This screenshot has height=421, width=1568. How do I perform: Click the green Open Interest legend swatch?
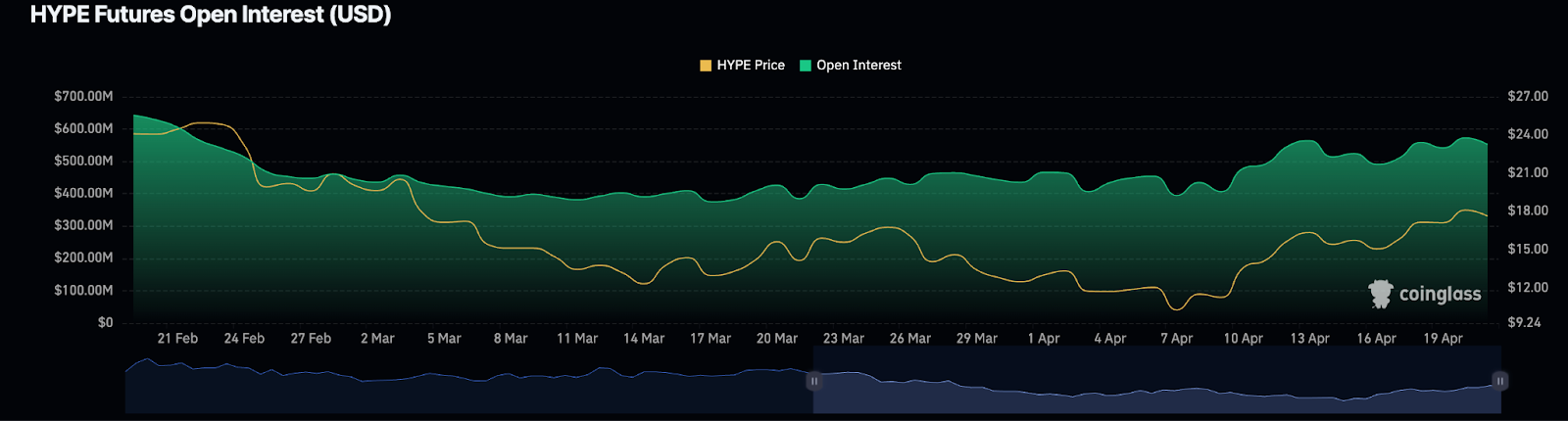806,66
